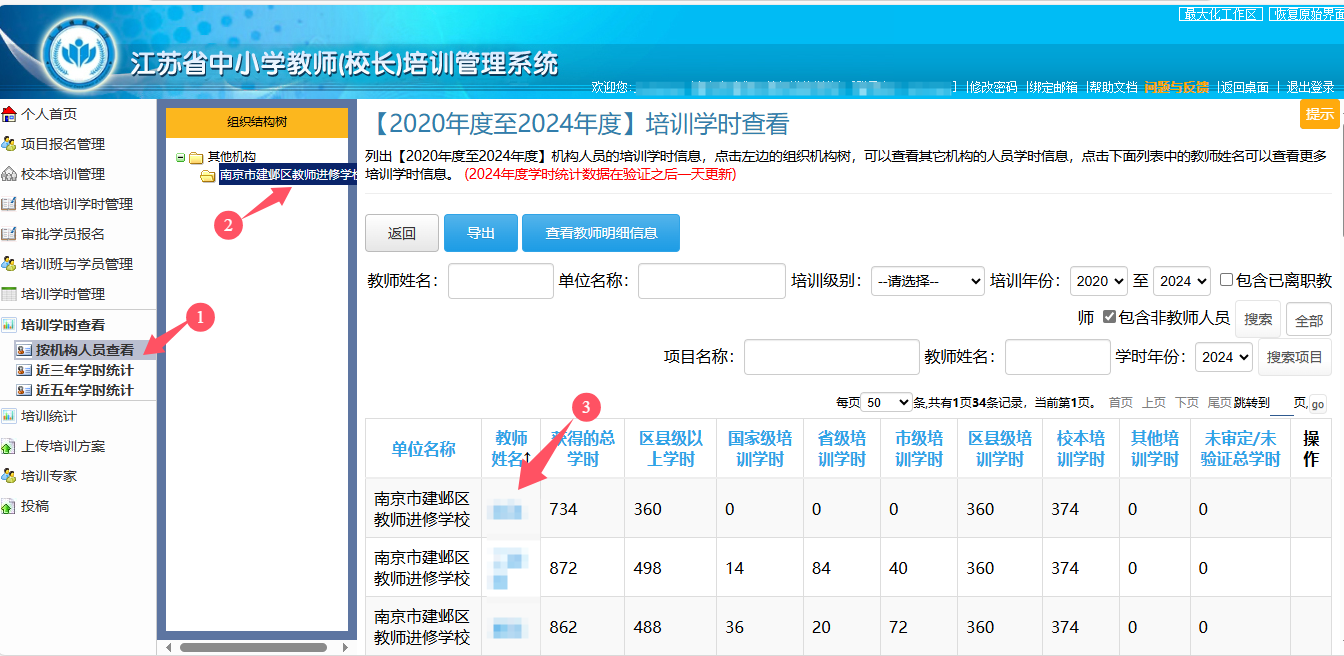Image resolution: width=1344 pixels, height=656 pixels.
Task: Open the 培训年份 end year dropdown
Action: point(1182,281)
